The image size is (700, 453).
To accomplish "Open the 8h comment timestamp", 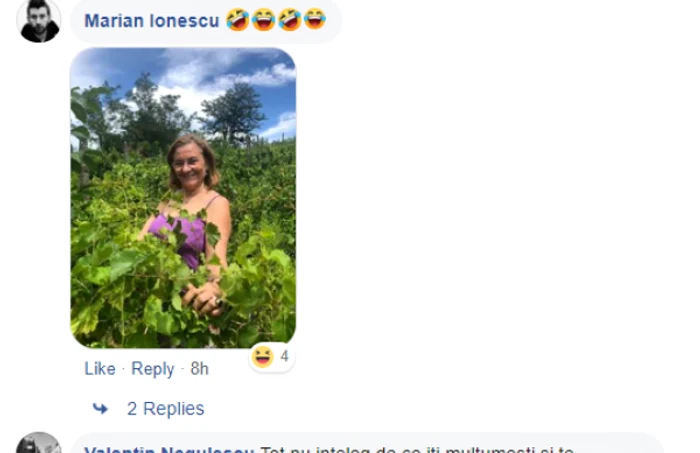I will (x=200, y=369).
